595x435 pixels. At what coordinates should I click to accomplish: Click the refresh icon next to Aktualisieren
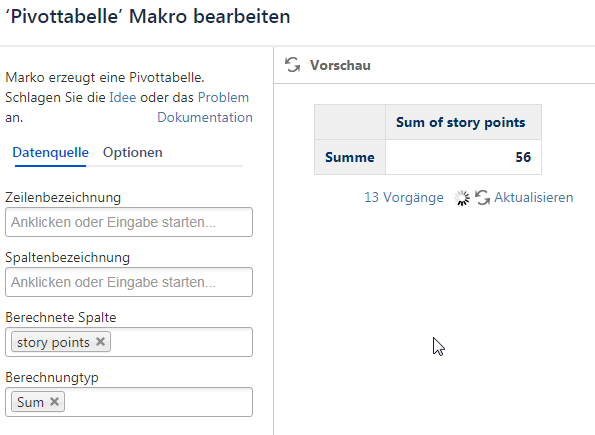tap(482, 197)
